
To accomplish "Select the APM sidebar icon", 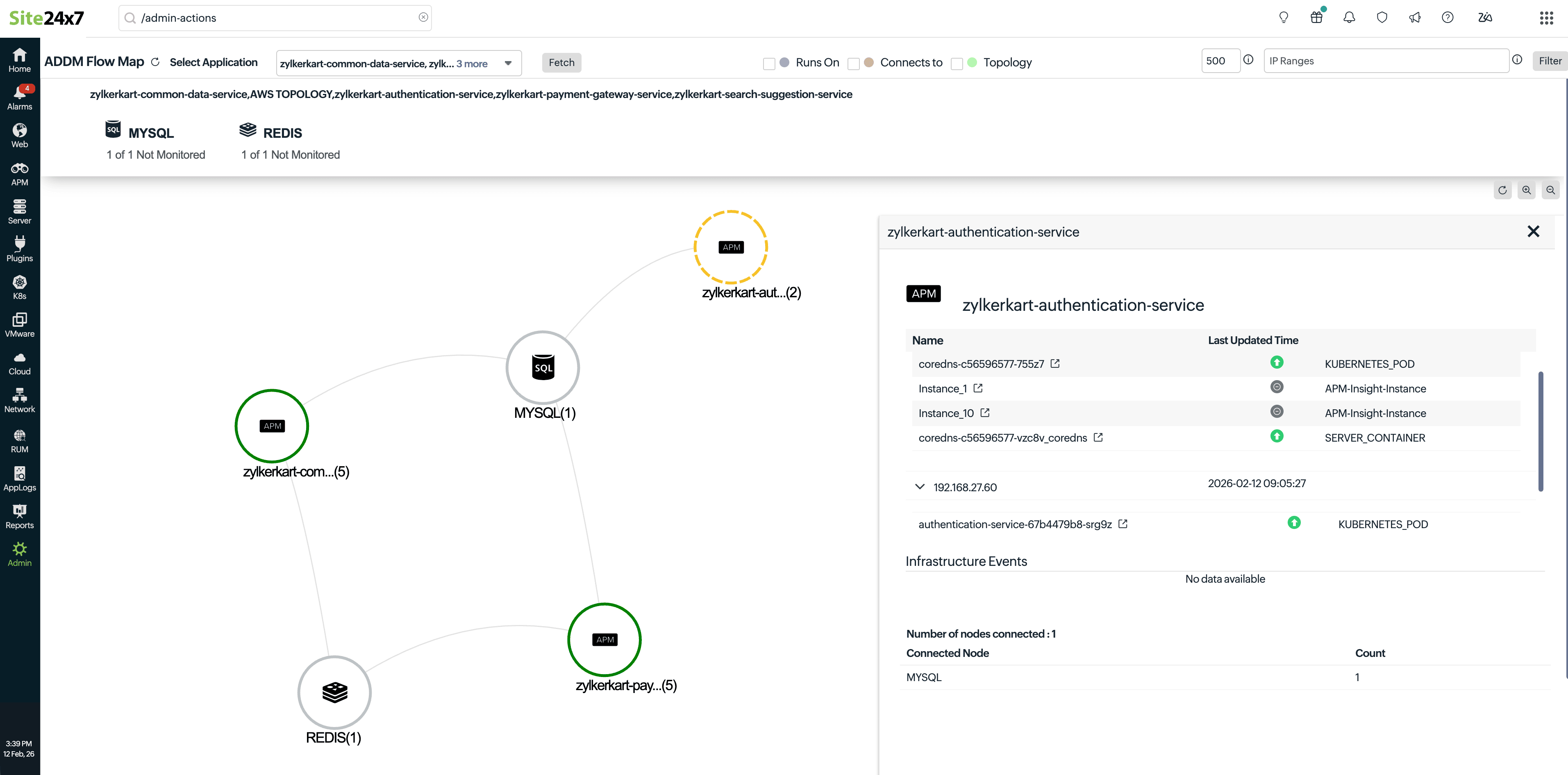I will (20, 173).
